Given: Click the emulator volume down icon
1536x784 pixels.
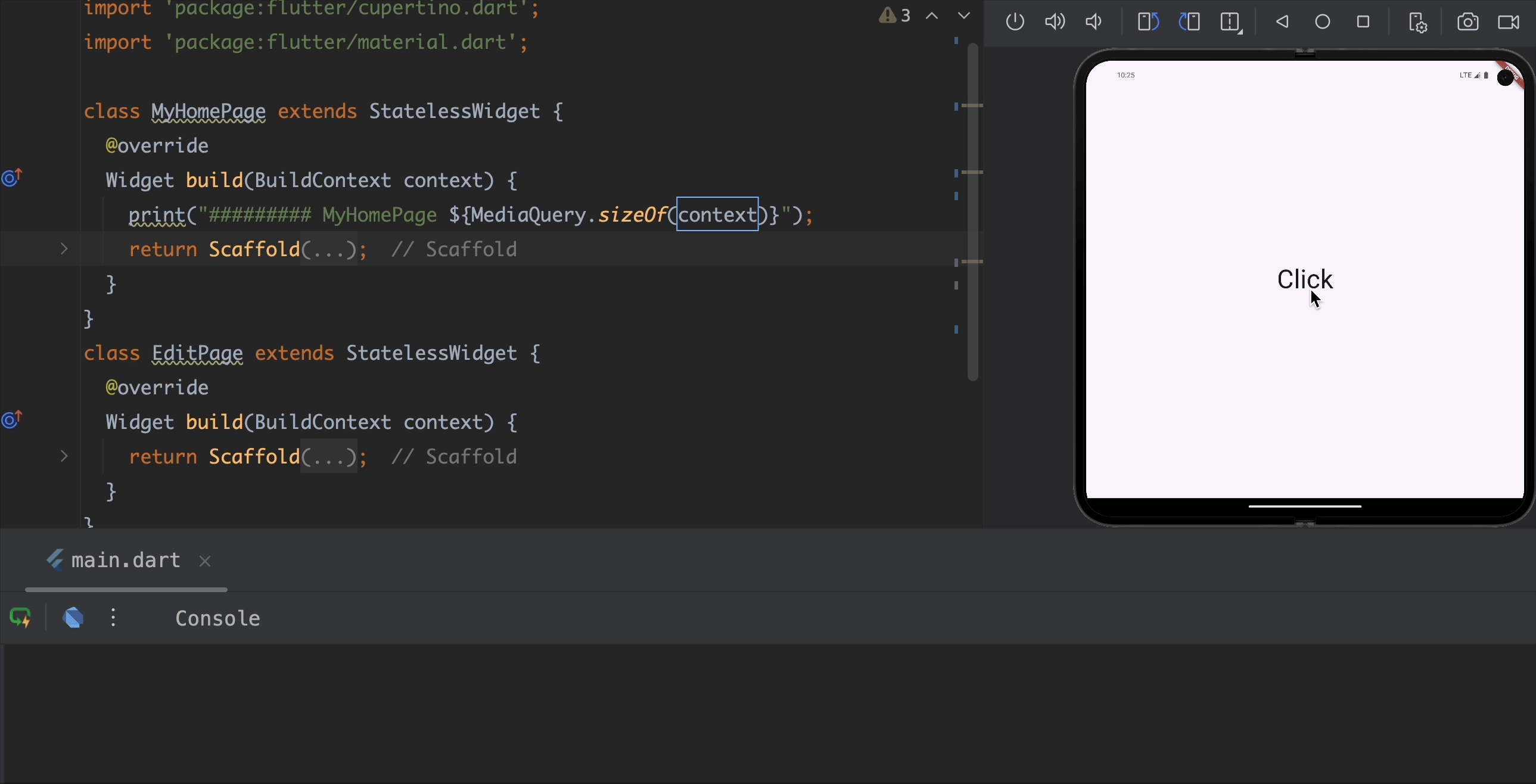Looking at the screenshot, I should pos(1093,22).
